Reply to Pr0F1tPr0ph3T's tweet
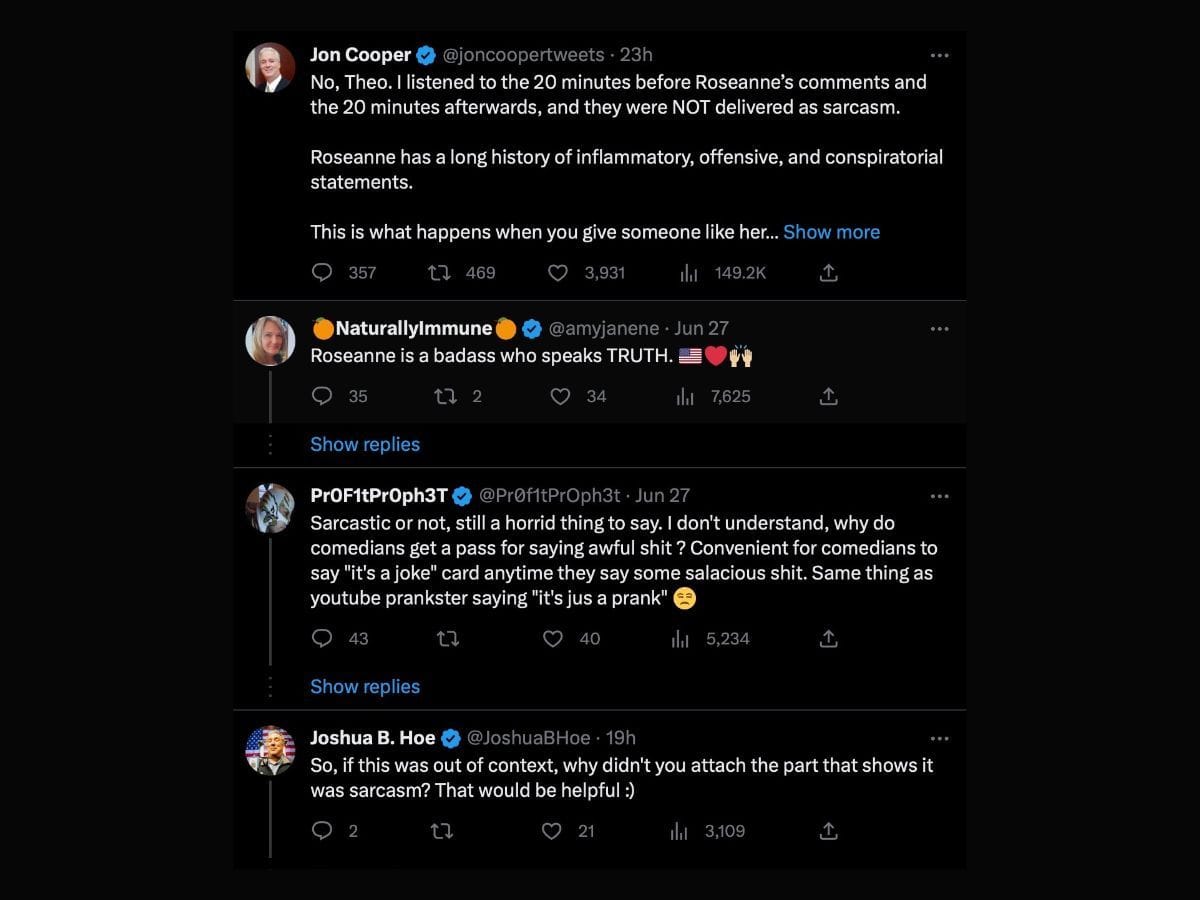This screenshot has height=900, width=1200. coord(321,638)
